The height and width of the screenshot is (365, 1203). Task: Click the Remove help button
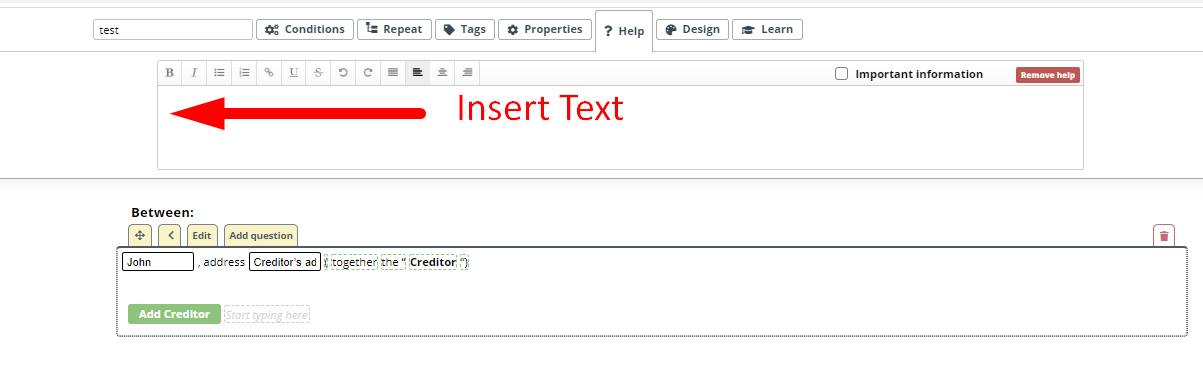(x=1048, y=75)
